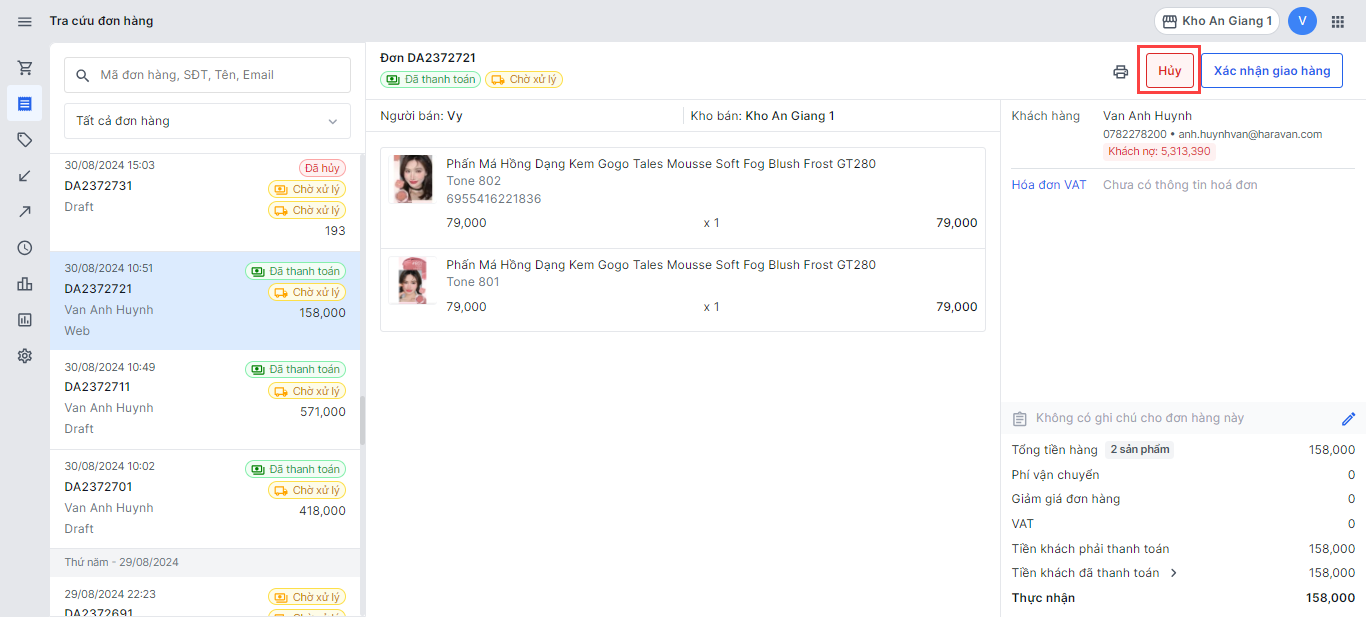Click the customer email anh.huynhvan@haravan.com
This screenshot has width=1366, height=617.
click(x=1250, y=134)
